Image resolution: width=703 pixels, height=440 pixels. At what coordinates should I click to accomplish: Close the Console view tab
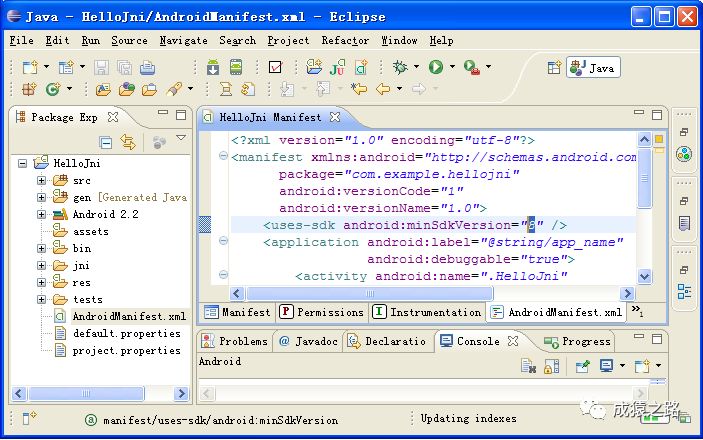pyautogui.click(x=513, y=341)
